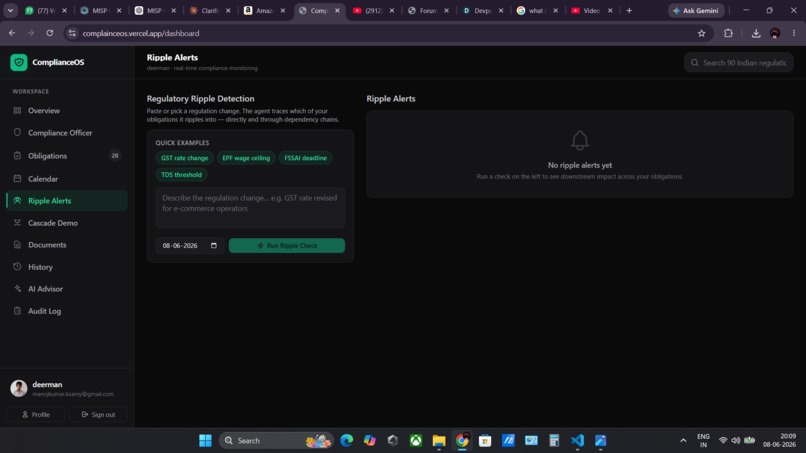Click Sign out button
The width and height of the screenshot is (806, 453).
(x=98, y=414)
